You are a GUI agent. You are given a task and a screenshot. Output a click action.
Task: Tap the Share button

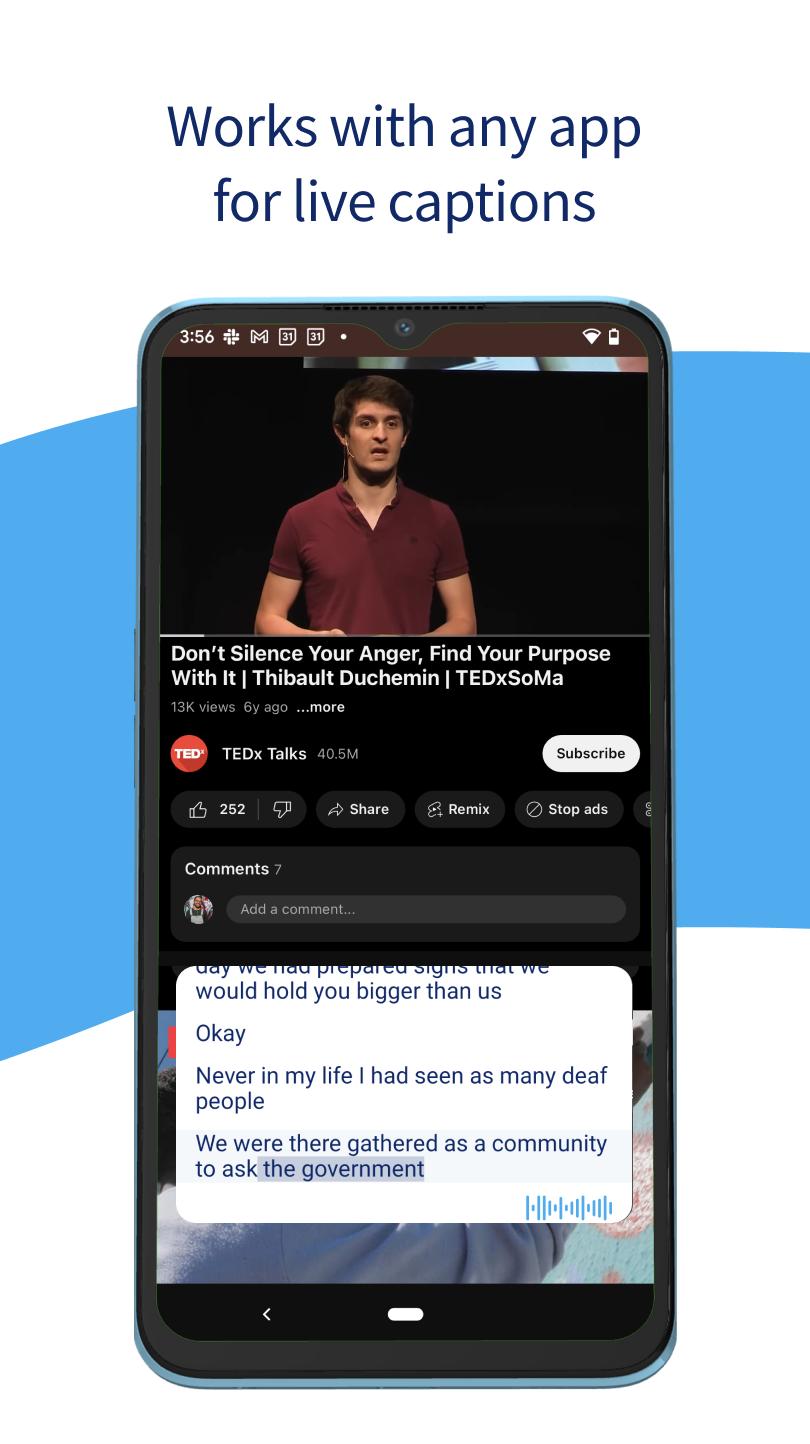[359, 809]
